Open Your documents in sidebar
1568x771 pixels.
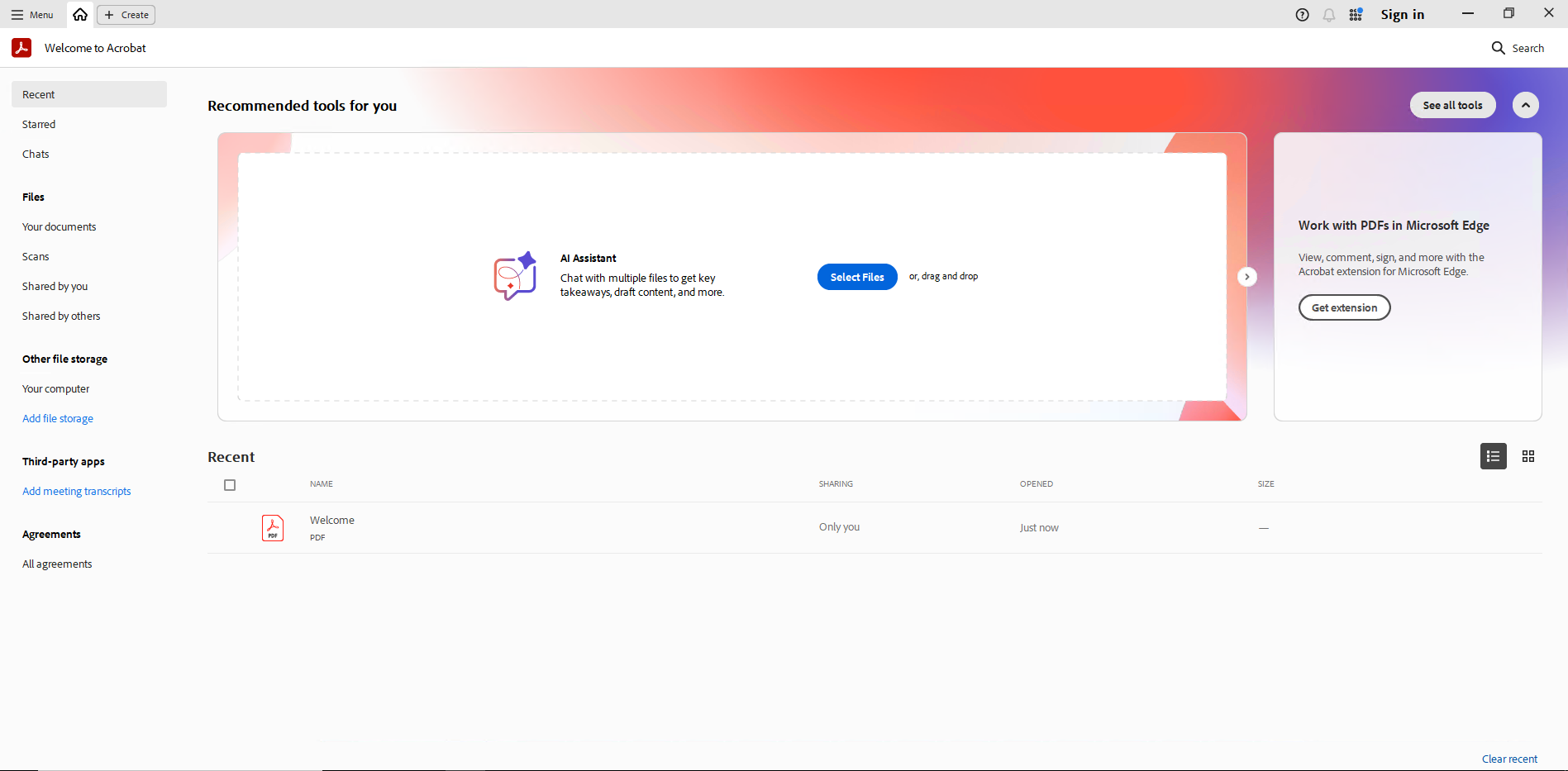[59, 227]
